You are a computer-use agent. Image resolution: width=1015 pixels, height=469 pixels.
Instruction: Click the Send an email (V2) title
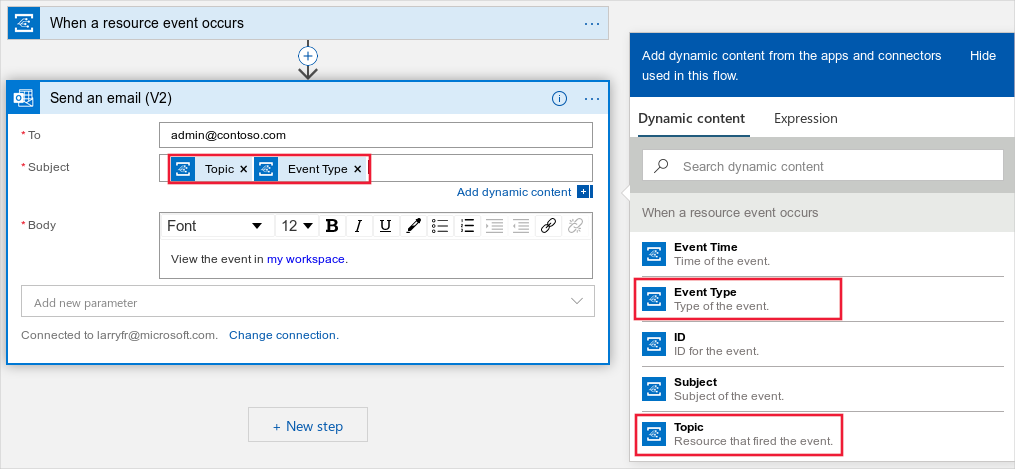pos(111,98)
